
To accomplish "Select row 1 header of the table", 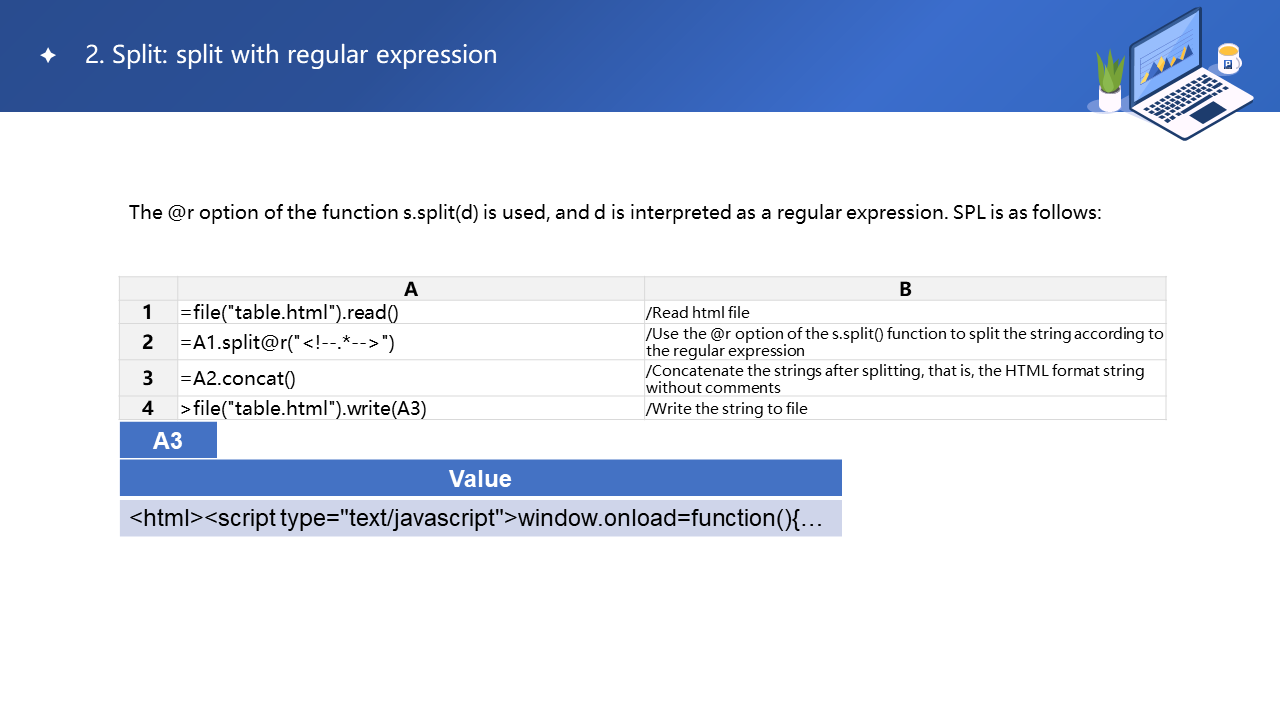I will coord(148,312).
